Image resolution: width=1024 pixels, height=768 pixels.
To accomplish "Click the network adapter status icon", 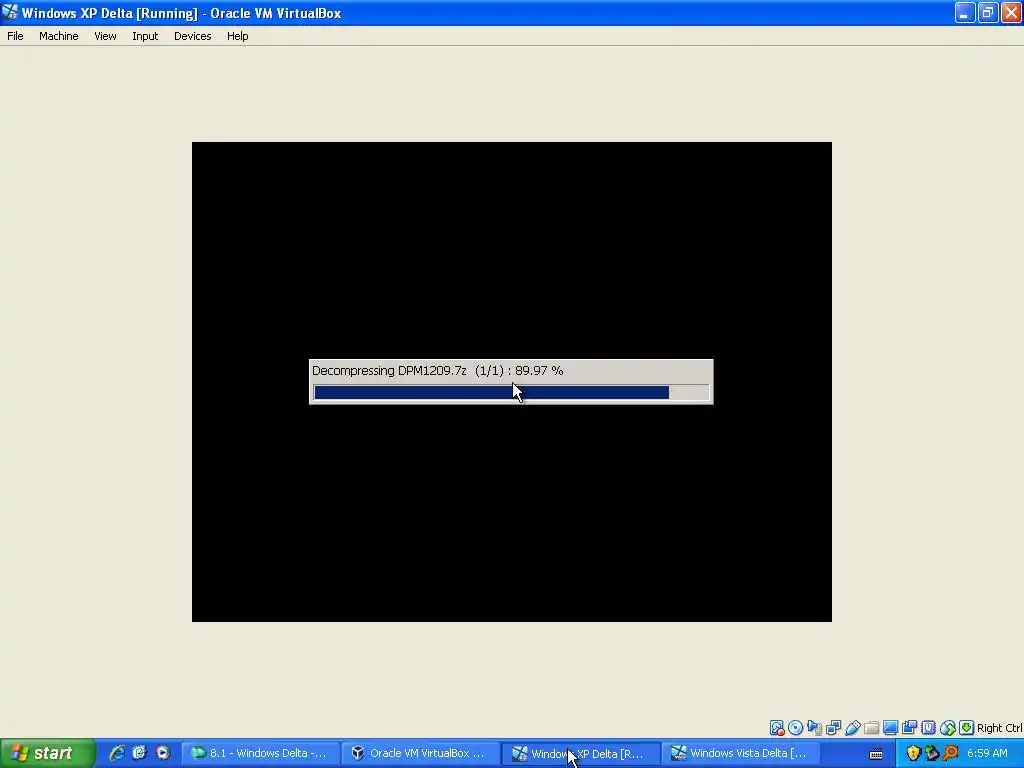I will [833, 728].
